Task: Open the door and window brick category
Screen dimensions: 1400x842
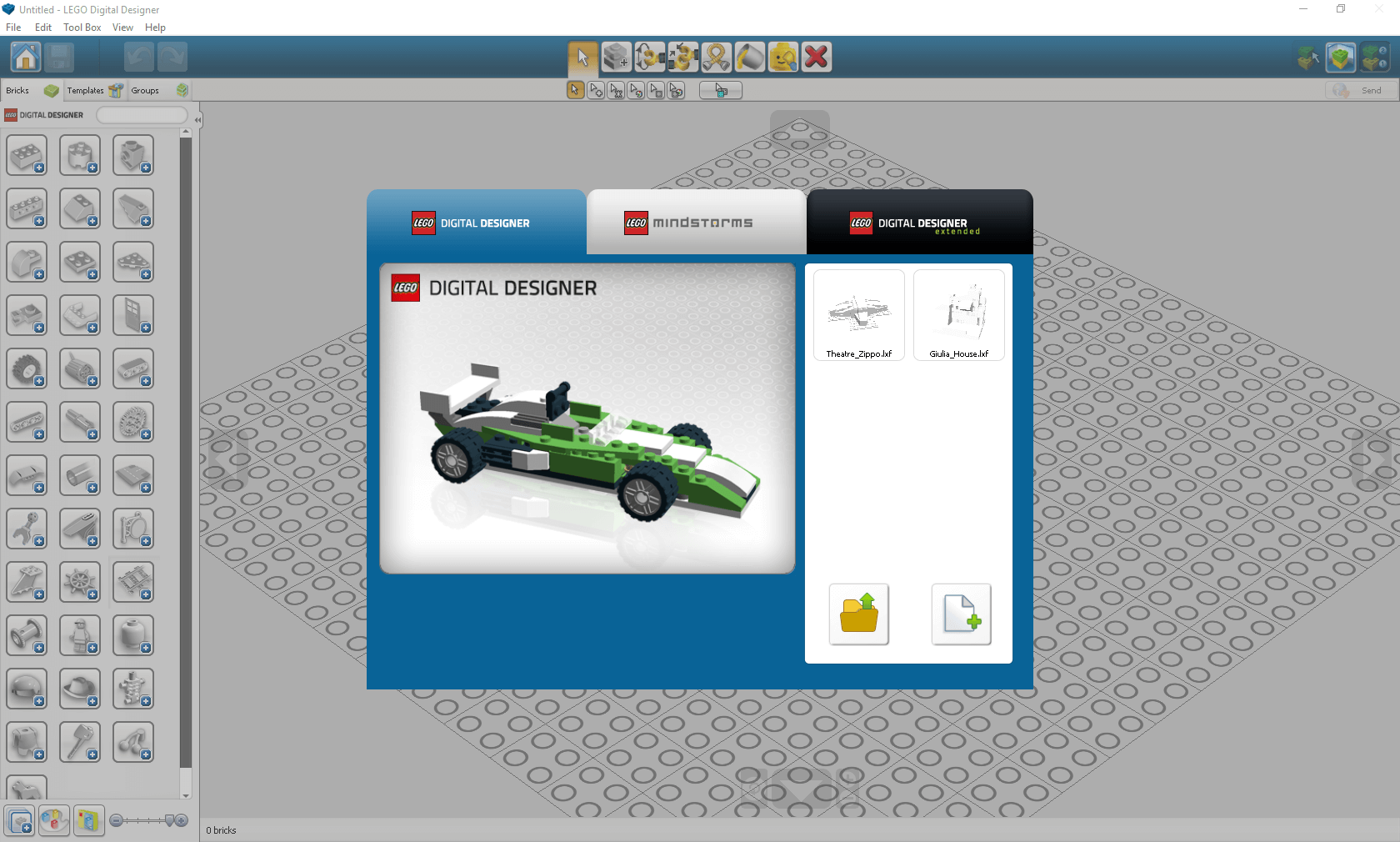Action: coord(133,315)
